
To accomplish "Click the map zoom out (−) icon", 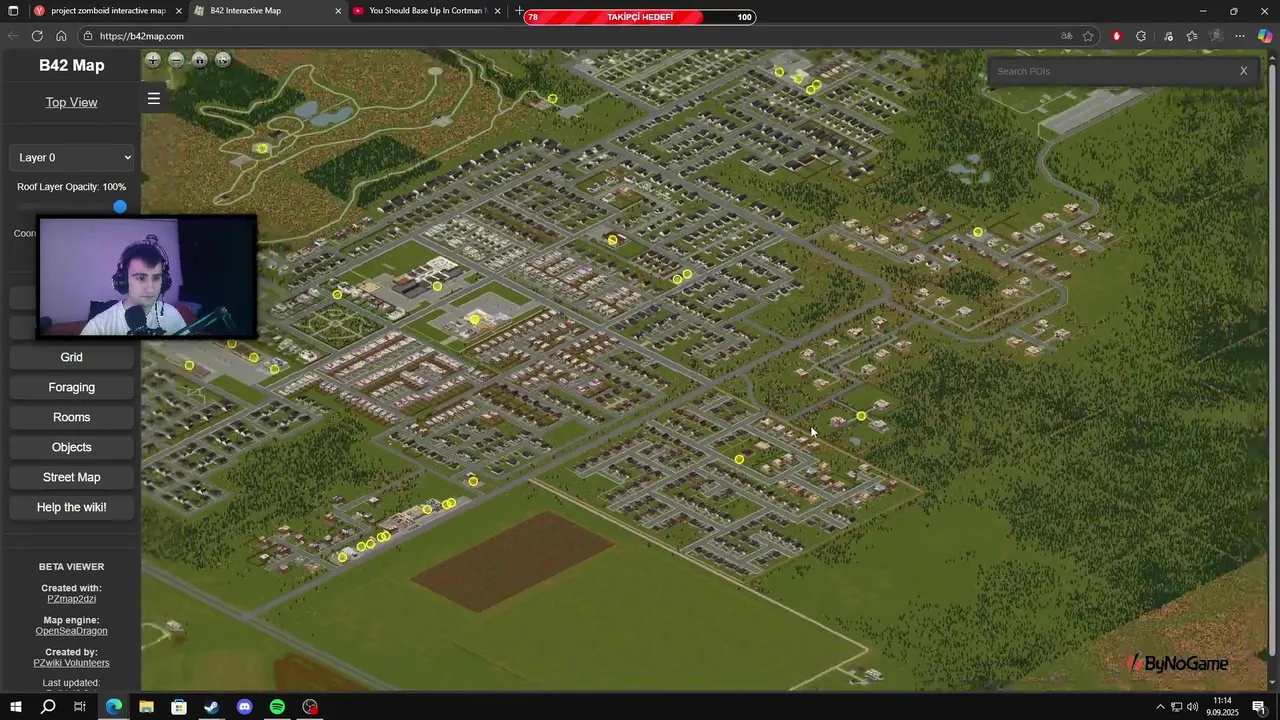I will [176, 60].
